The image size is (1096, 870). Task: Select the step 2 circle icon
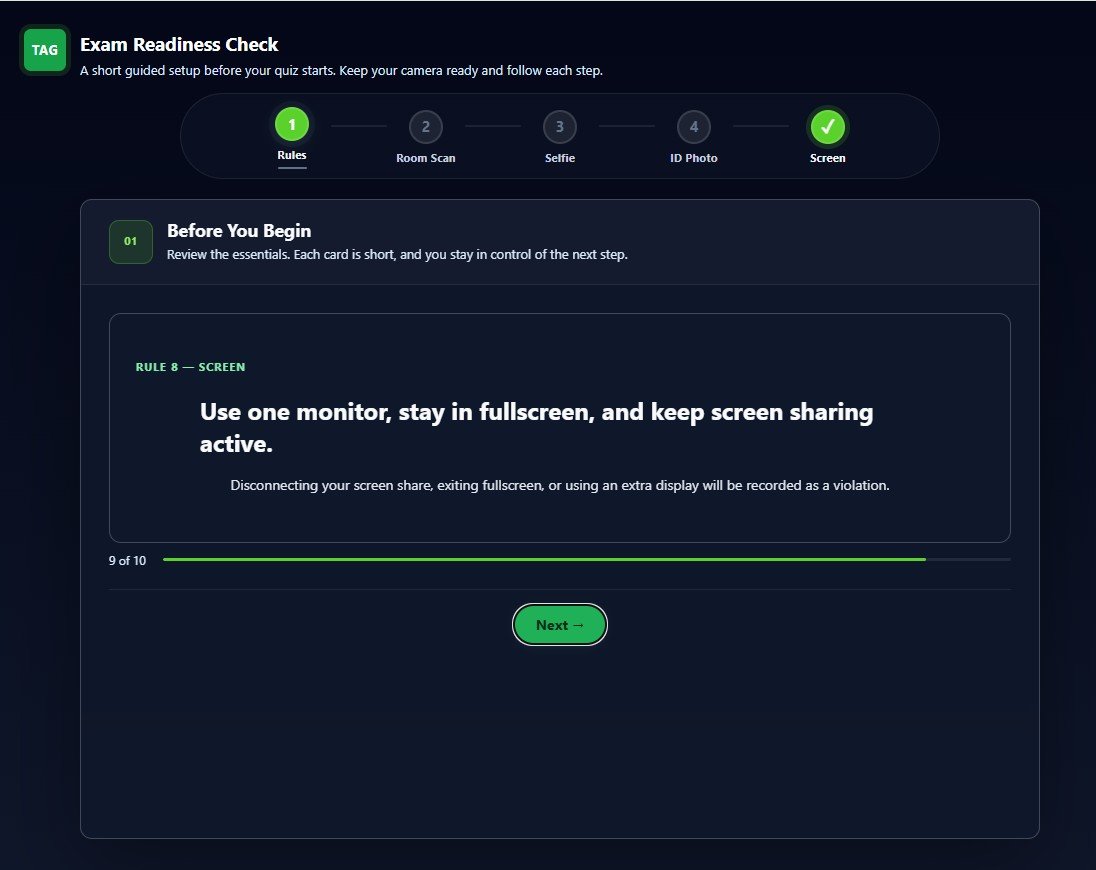pyautogui.click(x=426, y=127)
